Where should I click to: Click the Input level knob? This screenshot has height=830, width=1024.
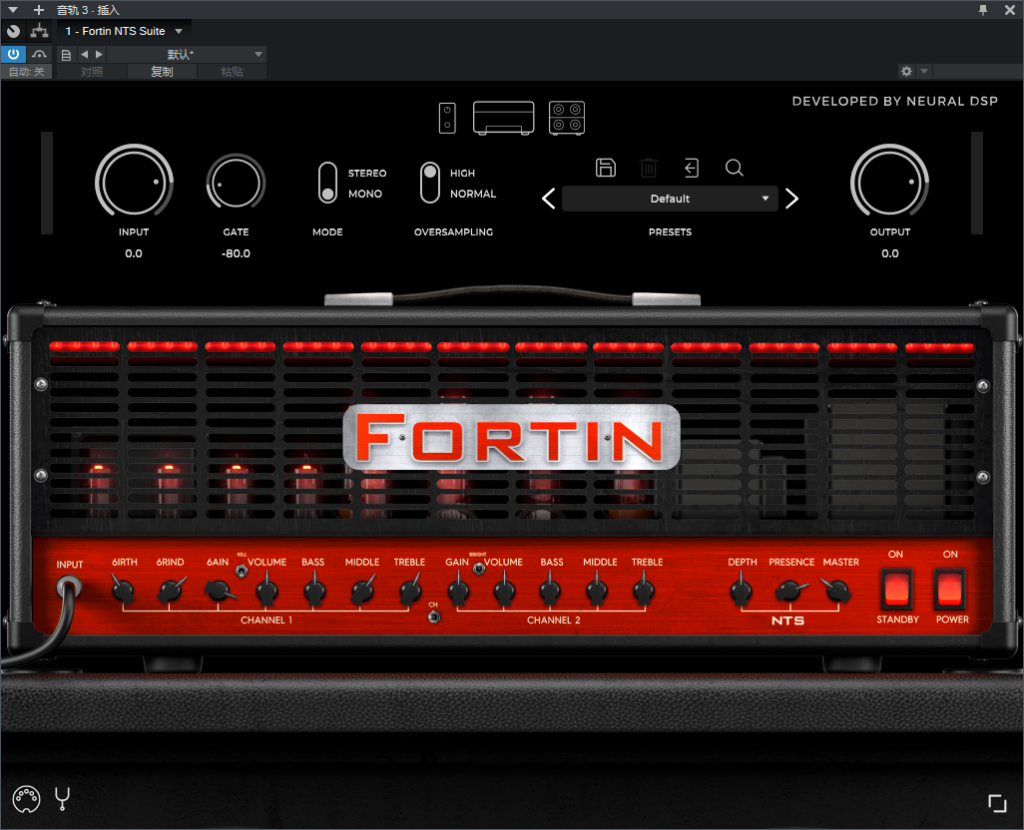[134, 181]
